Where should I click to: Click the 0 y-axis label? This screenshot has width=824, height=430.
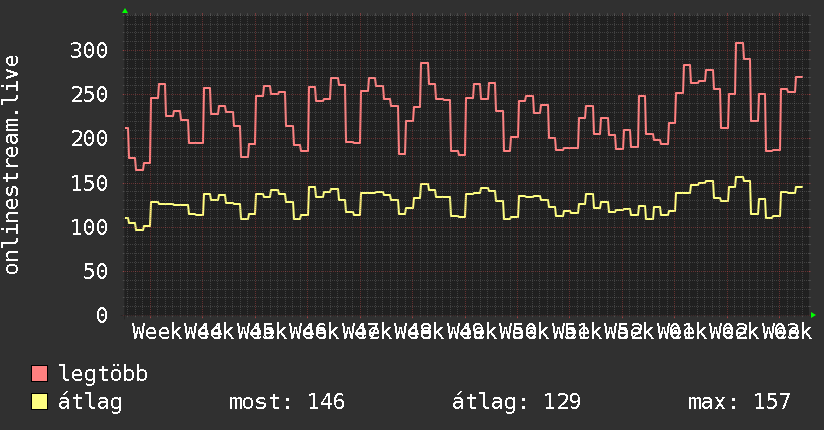point(102,315)
